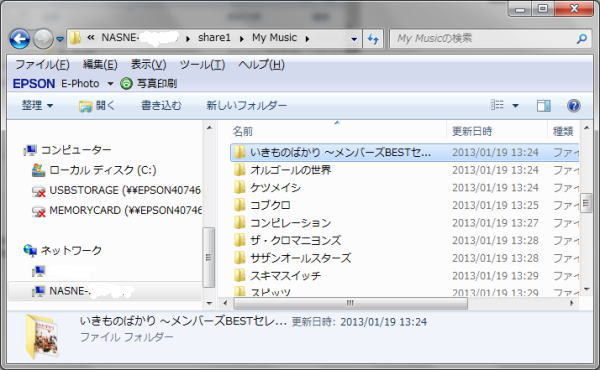Screen dimensions: 600x370
Task: Click folder icon of スキマスイッチ
Action: pyautogui.click(x=240, y=275)
